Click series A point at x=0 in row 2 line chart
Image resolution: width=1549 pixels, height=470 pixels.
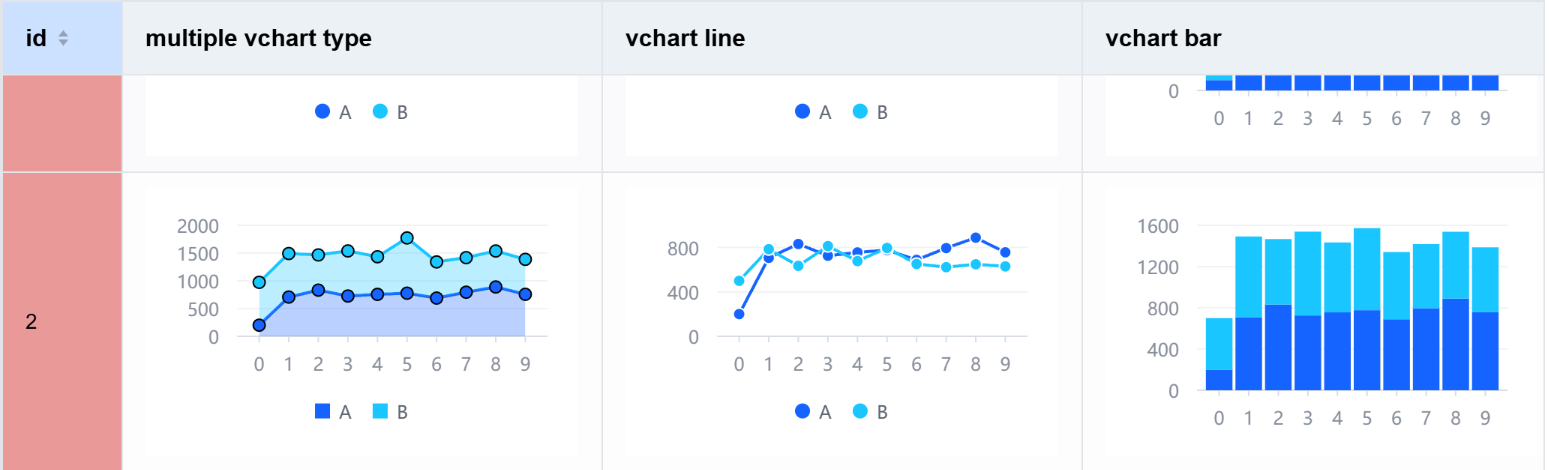click(x=739, y=314)
